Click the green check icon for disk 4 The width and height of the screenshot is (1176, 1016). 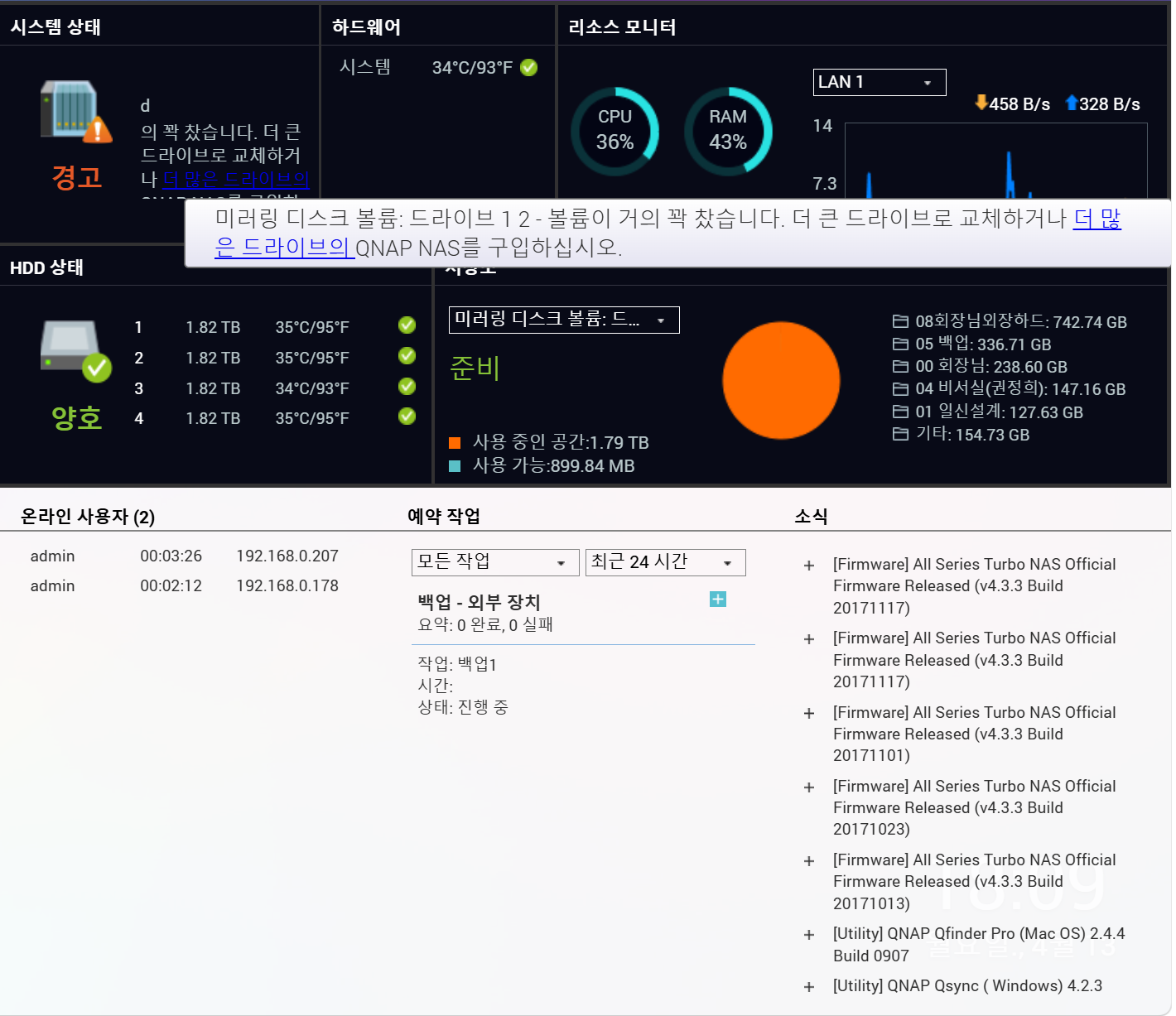(x=407, y=416)
